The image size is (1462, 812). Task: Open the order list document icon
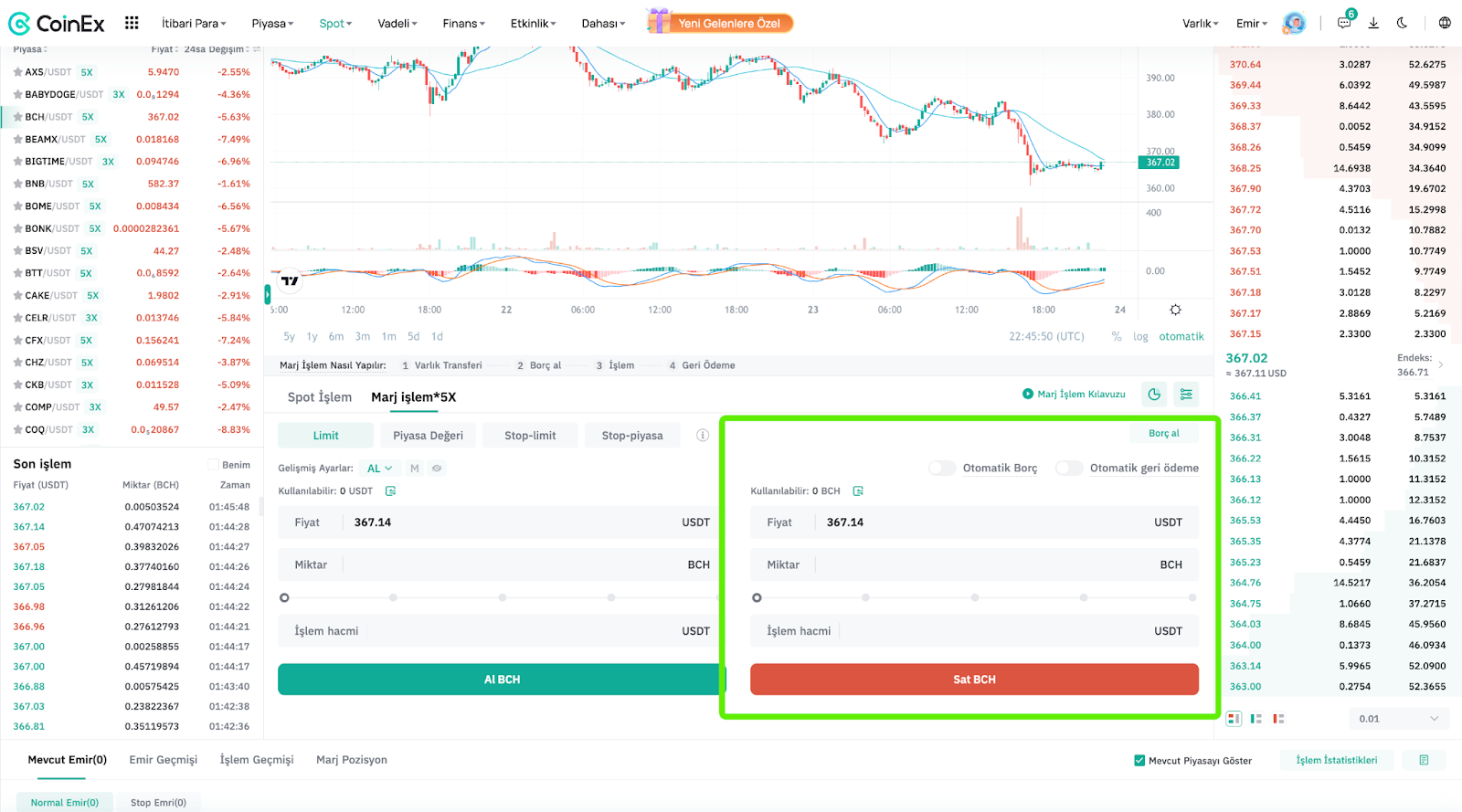tap(1424, 760)
